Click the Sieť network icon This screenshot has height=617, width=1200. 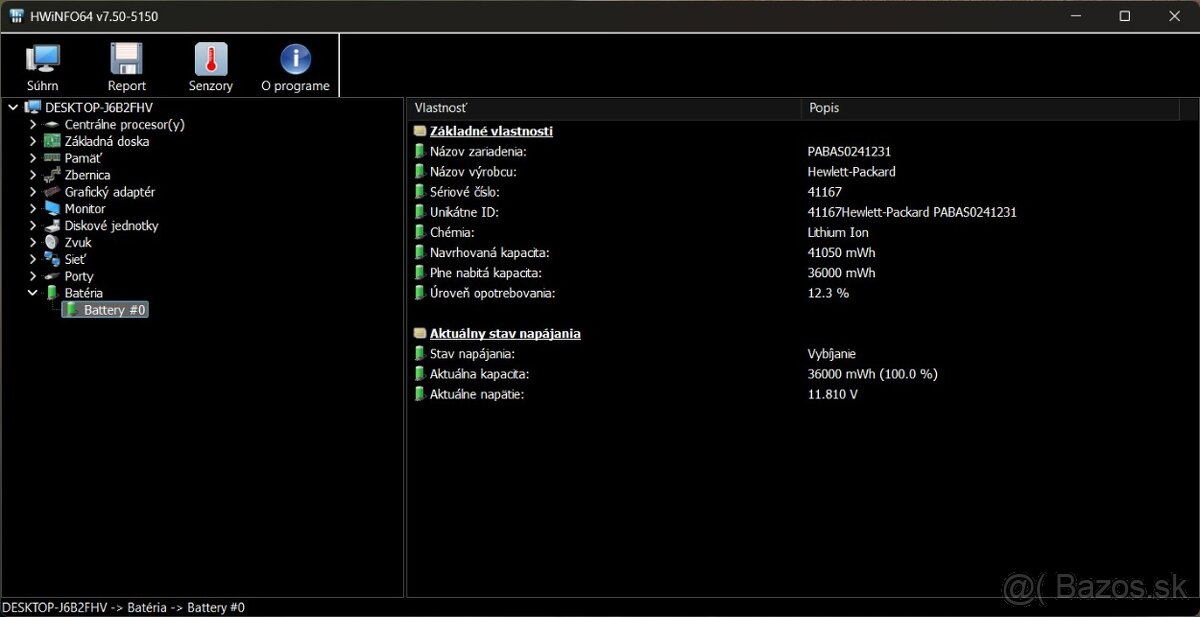click(x=50, y=258)
